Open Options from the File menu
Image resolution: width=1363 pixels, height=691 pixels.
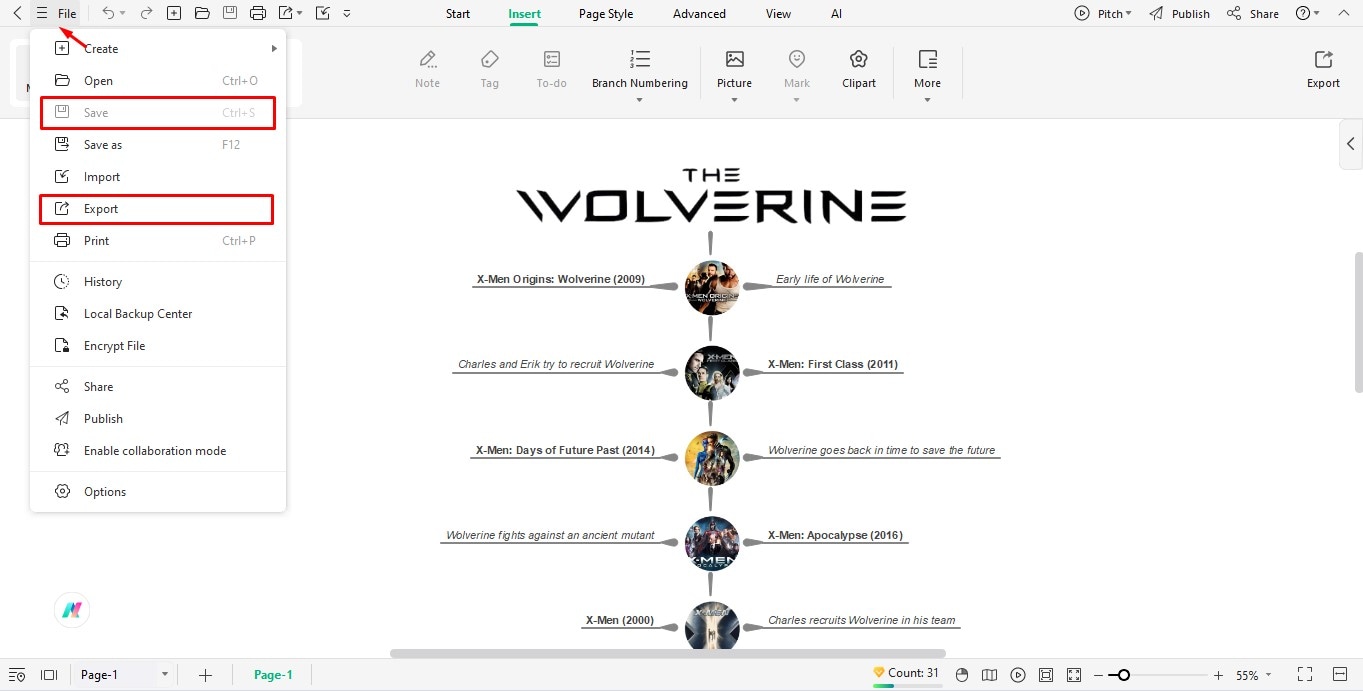coord(158,492)
